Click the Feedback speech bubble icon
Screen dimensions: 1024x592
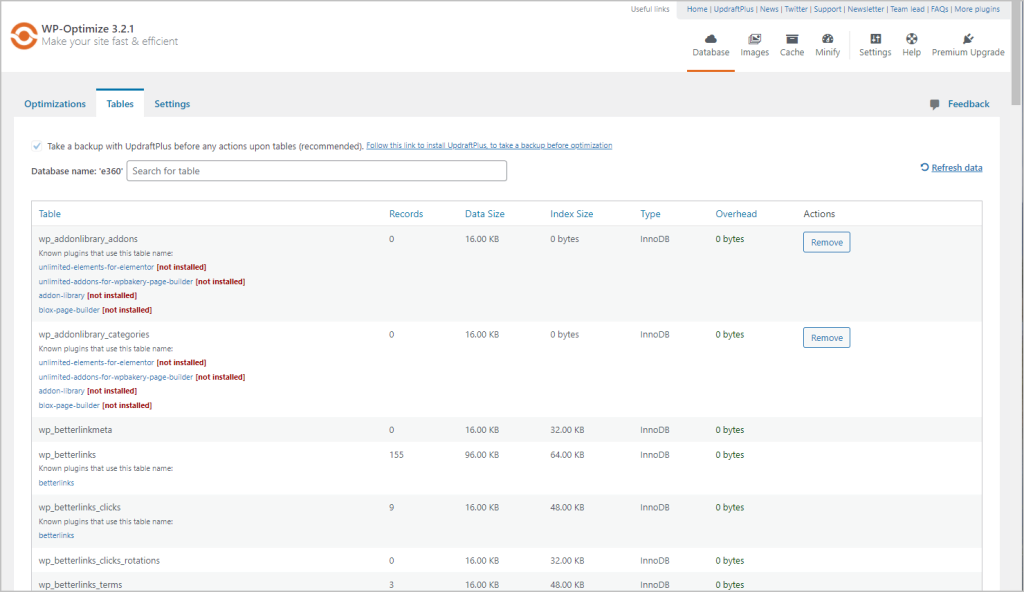click(x=934, y=103)
